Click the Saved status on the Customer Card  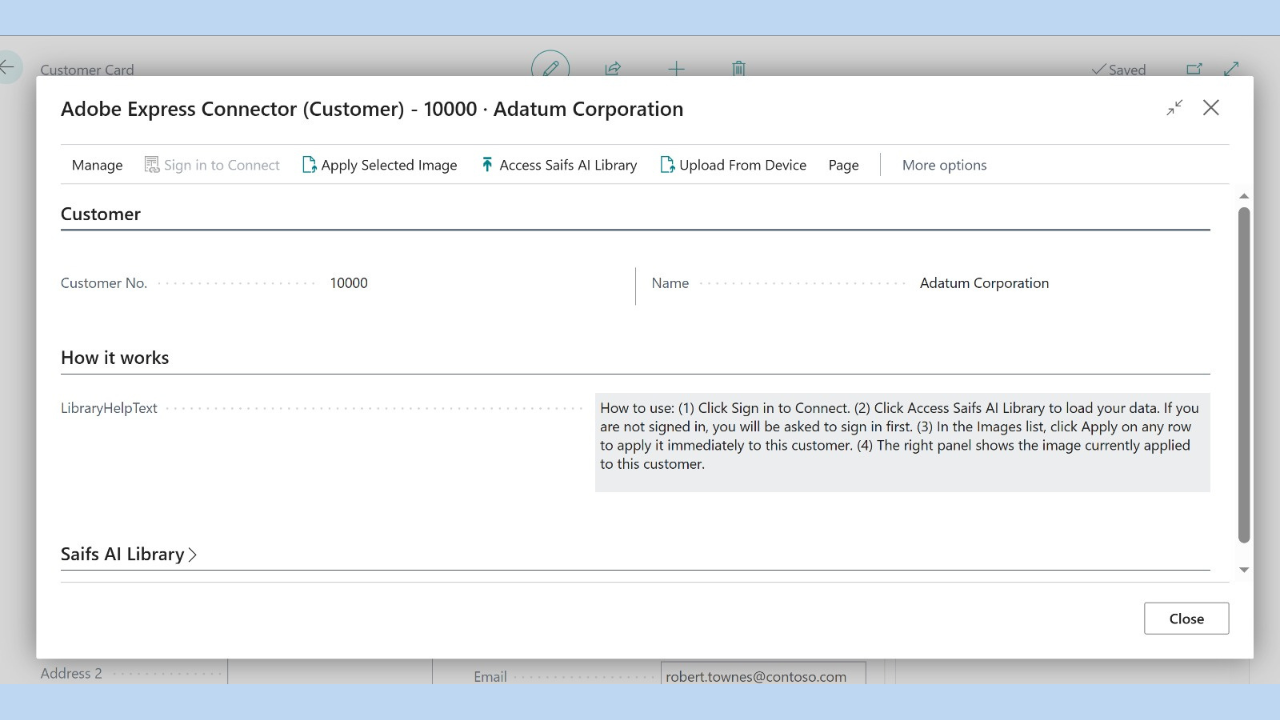[1119, 69]
